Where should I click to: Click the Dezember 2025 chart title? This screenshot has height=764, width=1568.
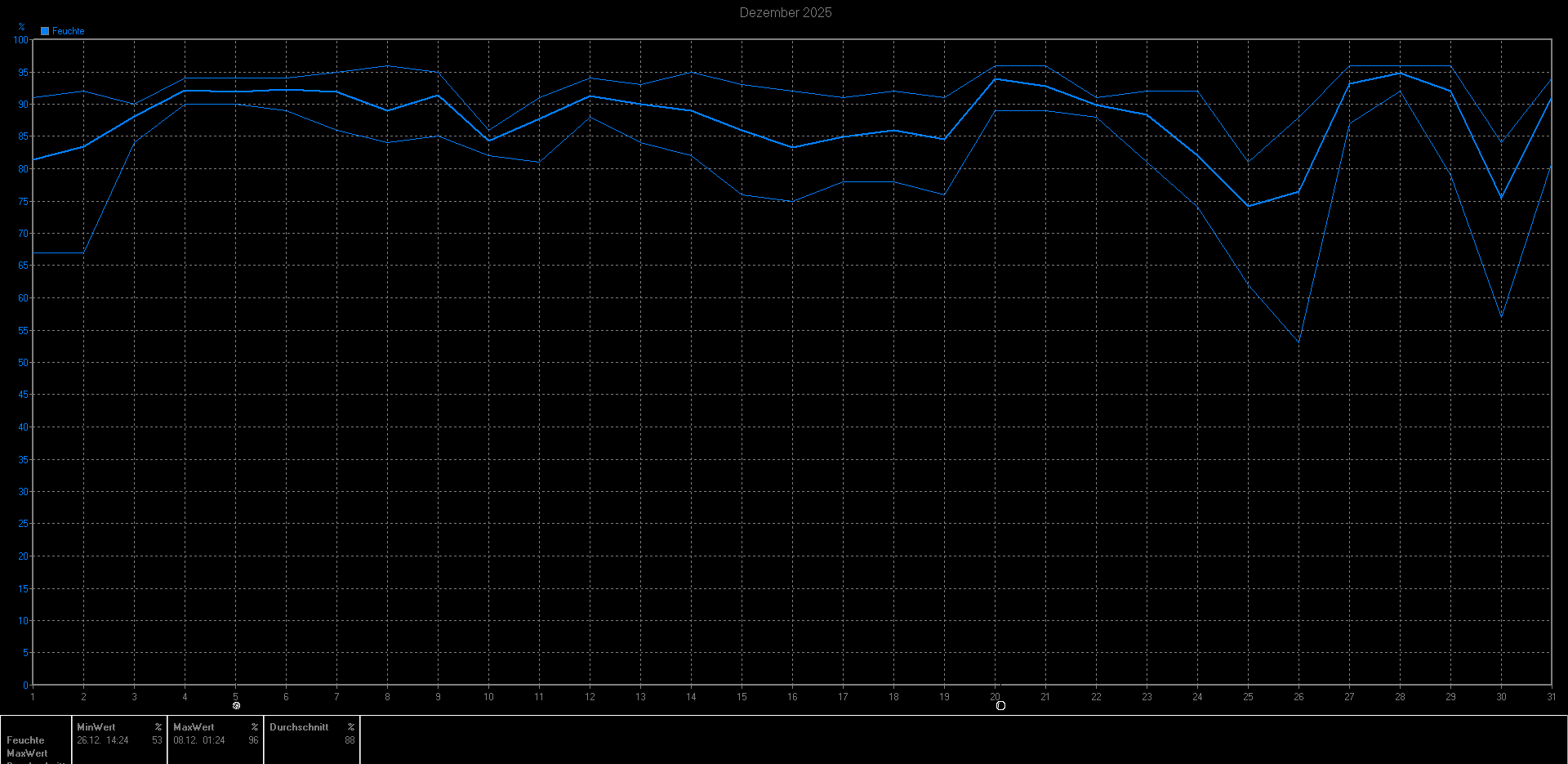[x=785, y=12]
